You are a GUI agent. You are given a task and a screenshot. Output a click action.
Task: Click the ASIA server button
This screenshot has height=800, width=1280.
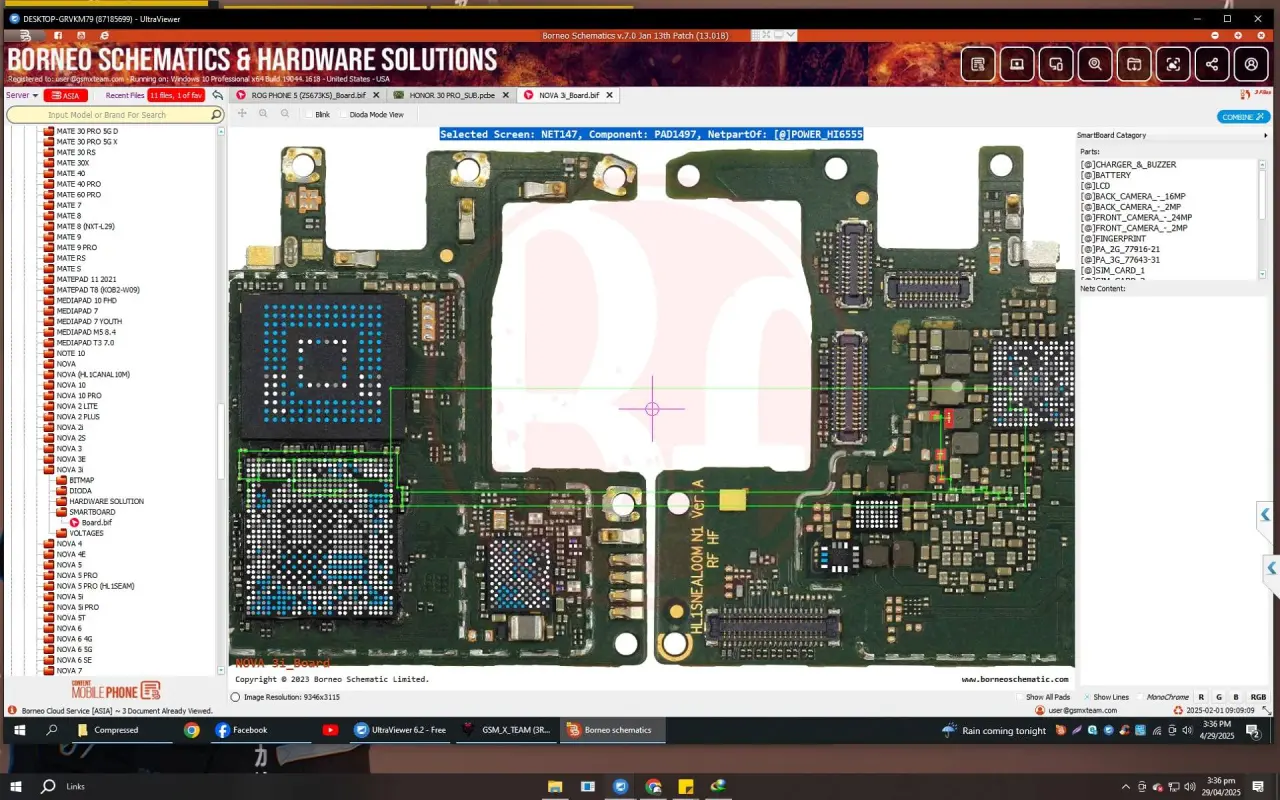pos(66,96)
